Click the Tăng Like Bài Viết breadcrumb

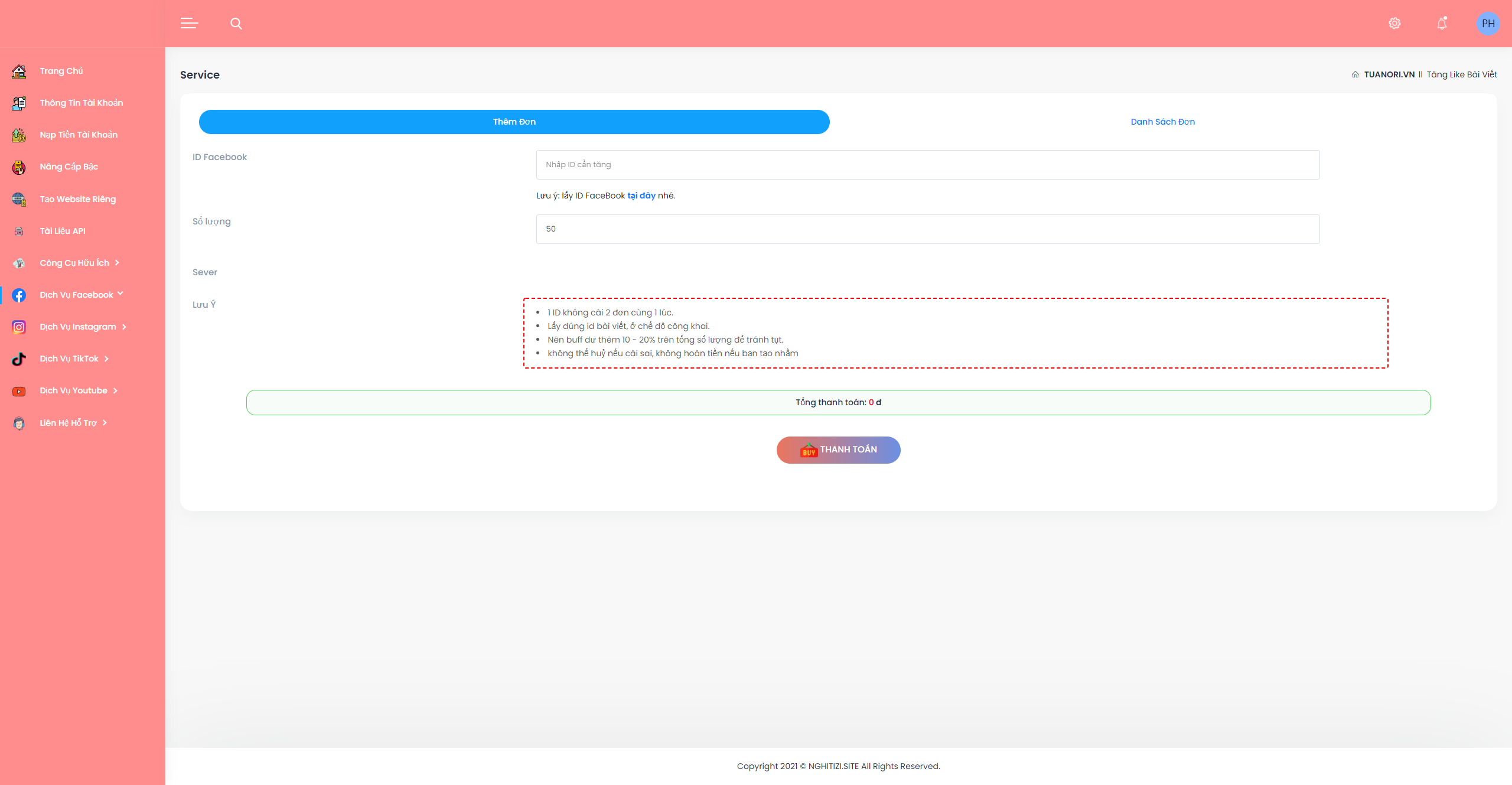pos(1462,74)
